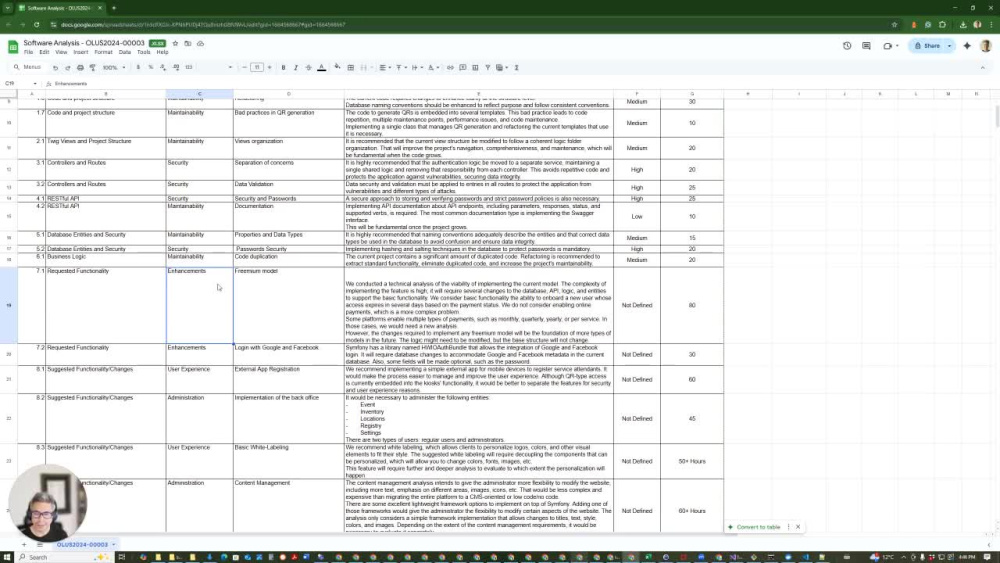This screenshot has height=563, width=1000.
Task: Click the Windows taskbar Search box
Action: tap(63, 557)
